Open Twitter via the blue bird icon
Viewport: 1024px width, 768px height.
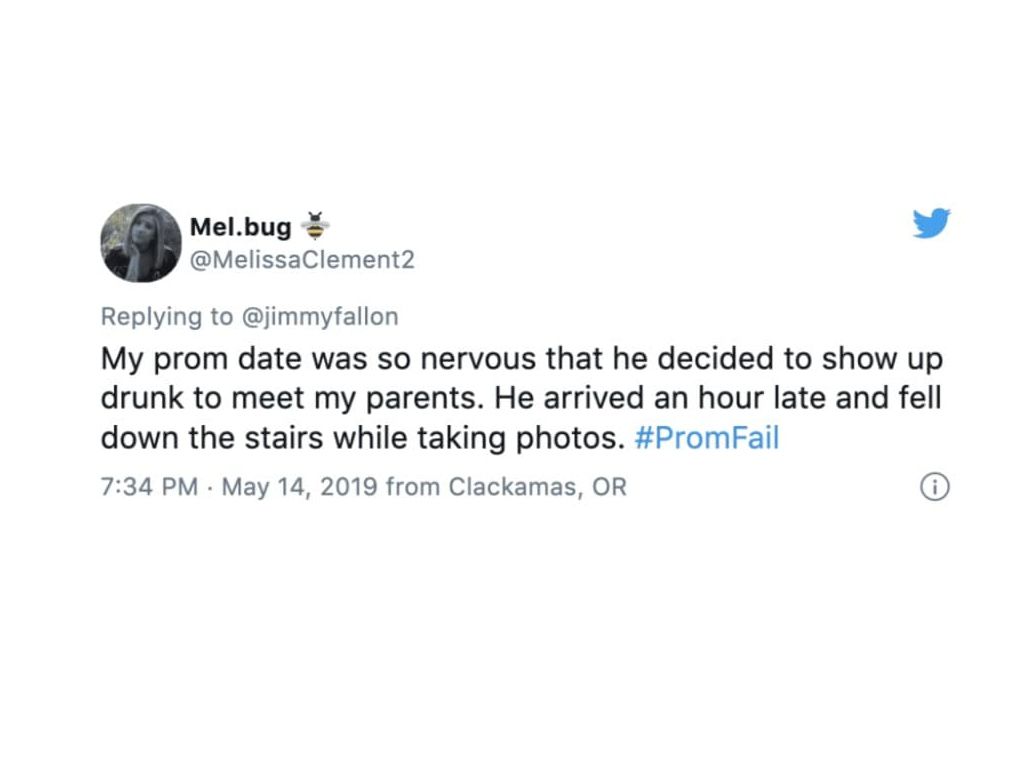(931, 224)
